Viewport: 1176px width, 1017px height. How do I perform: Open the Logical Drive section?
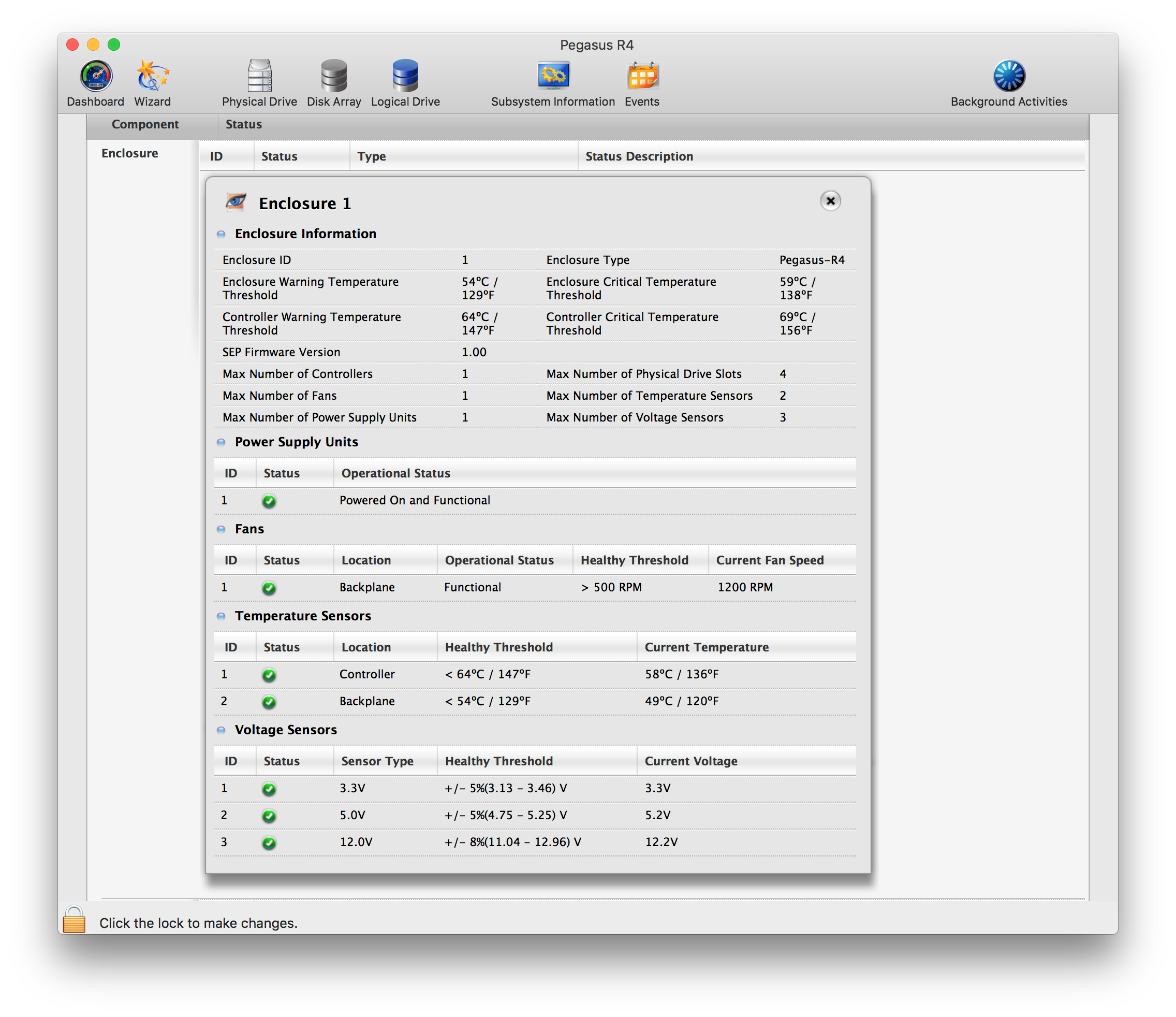405,77
